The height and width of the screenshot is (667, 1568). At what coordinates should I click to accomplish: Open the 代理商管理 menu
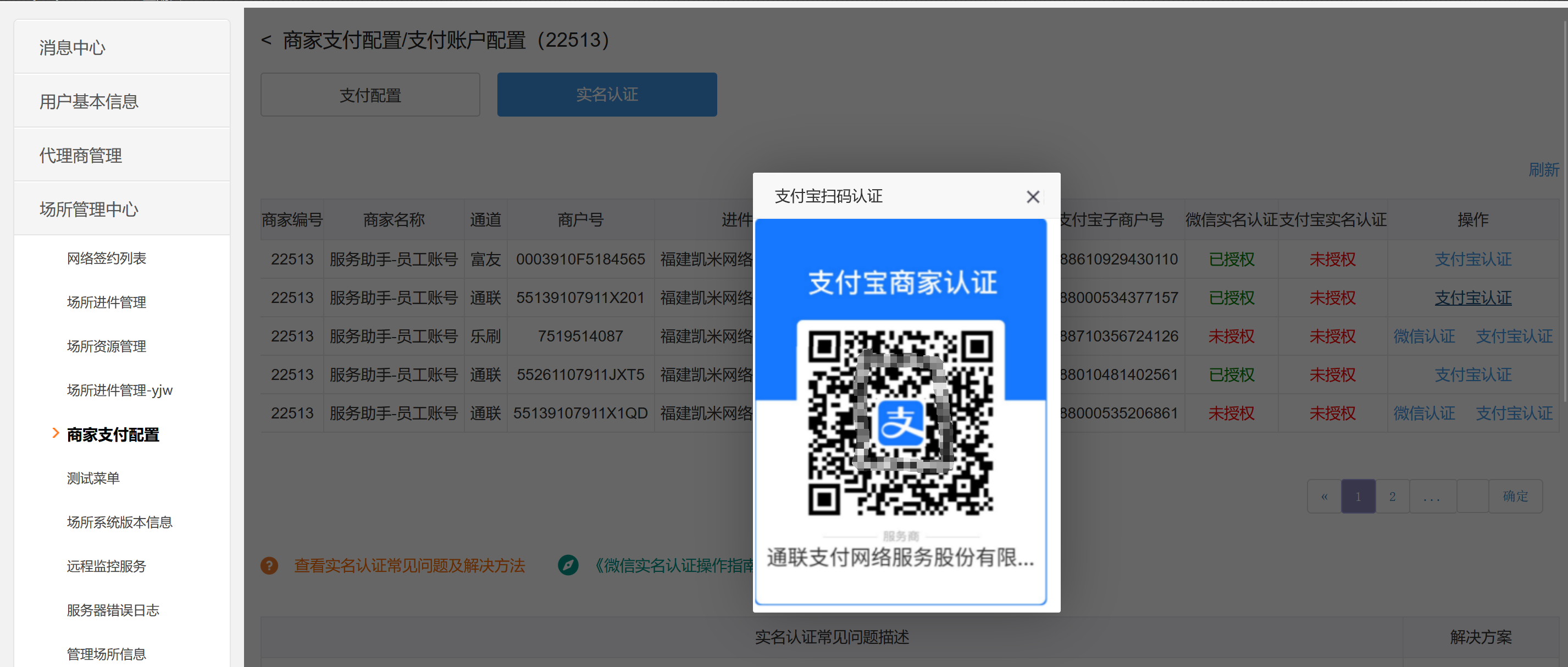[122, 155]
